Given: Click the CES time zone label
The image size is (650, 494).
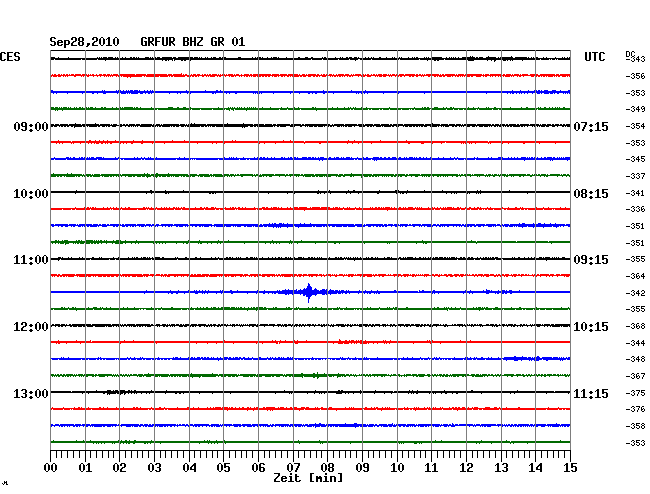Looking at the screenshot, I should coord(10,57).
